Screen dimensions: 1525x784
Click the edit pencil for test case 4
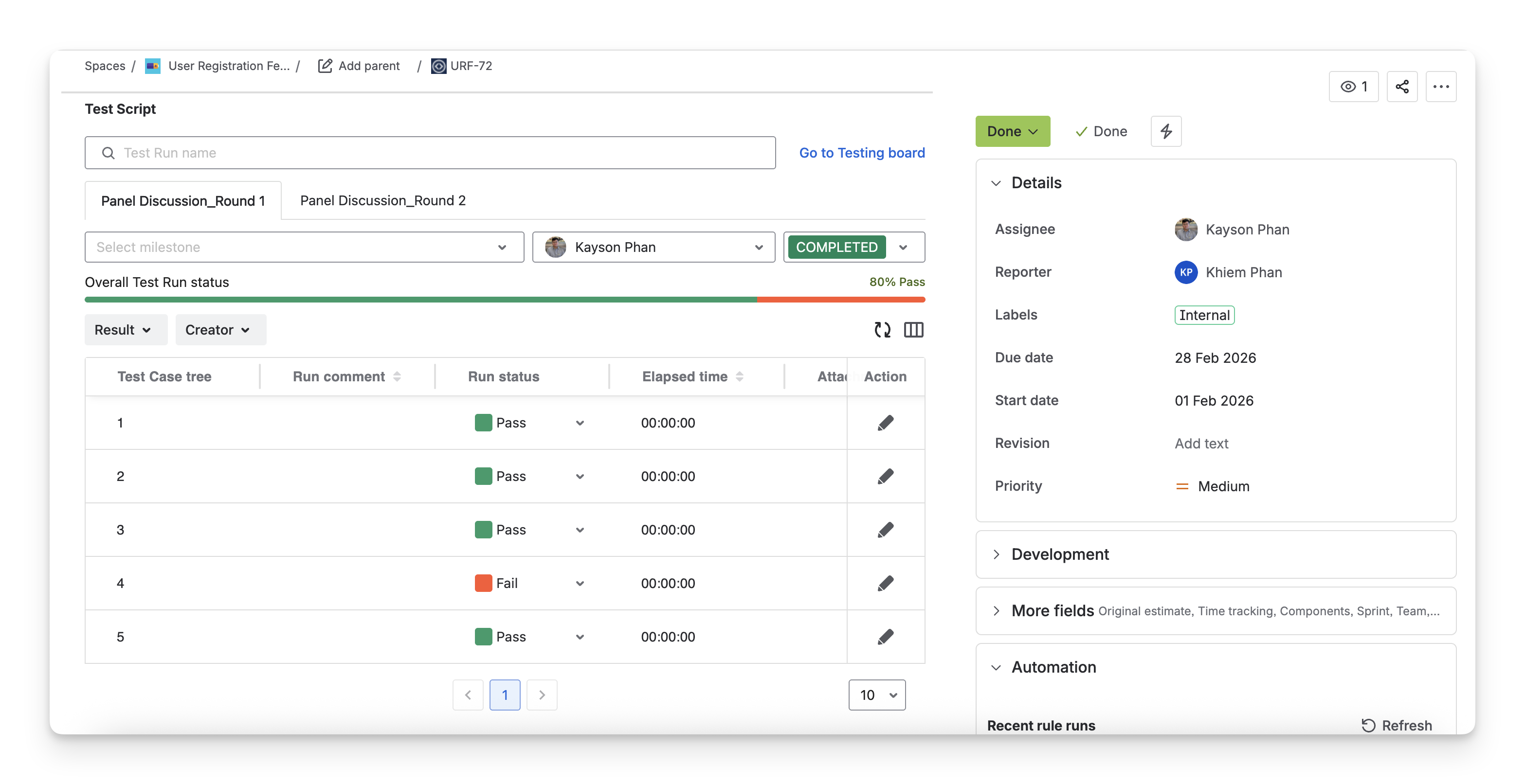pyautogui.click(x=885, y=583)
